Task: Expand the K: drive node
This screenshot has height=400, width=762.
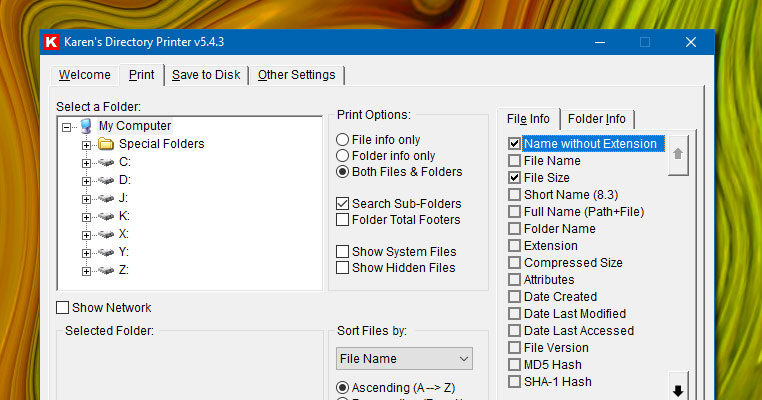Action: pos(87,217)
